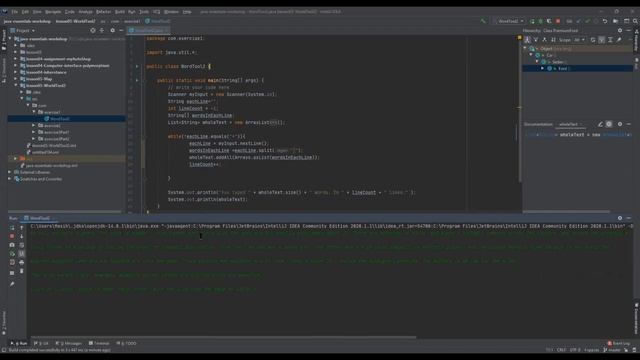Click edit source pencil in Documentation panel
The width and height of the screenshot is (640, 360).
coord(600,124)
